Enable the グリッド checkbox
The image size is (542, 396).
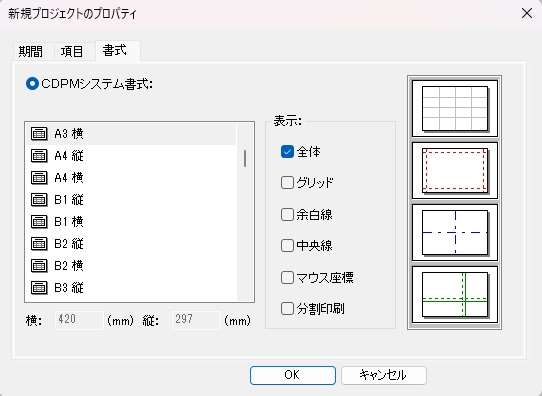(x=287, y=182)
